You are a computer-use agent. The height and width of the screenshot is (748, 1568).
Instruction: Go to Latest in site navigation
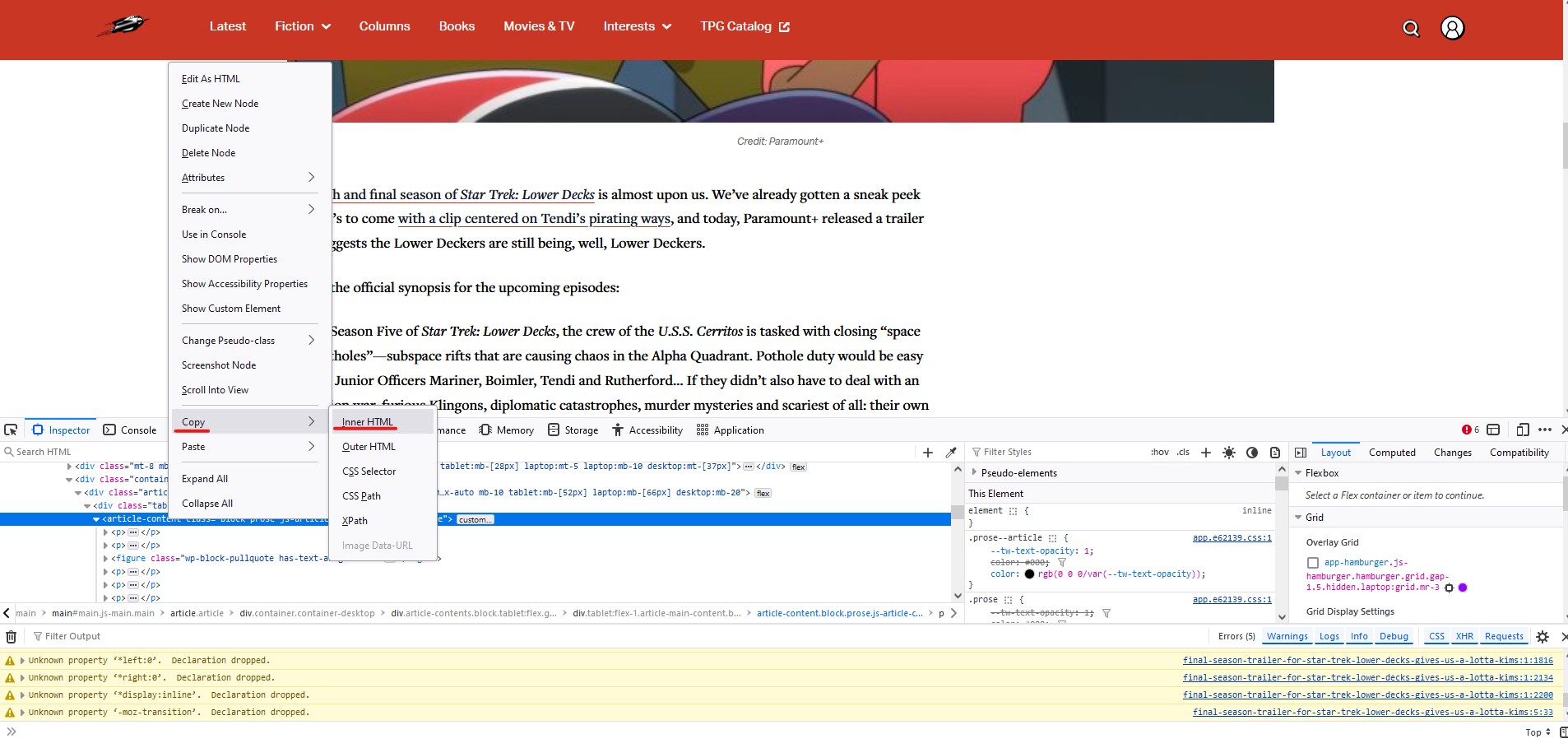pos(228,26)
